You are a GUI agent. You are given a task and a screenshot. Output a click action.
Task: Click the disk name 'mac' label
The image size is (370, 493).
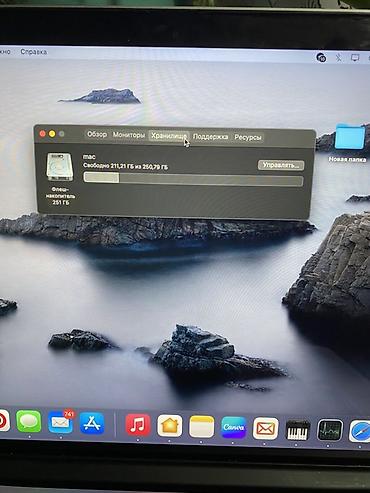[x=89, y=156]
